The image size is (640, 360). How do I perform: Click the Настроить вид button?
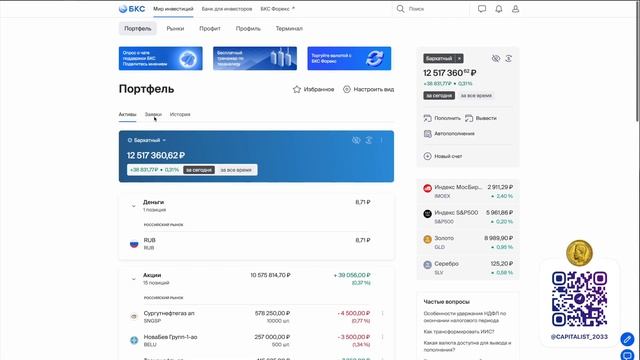368,89
